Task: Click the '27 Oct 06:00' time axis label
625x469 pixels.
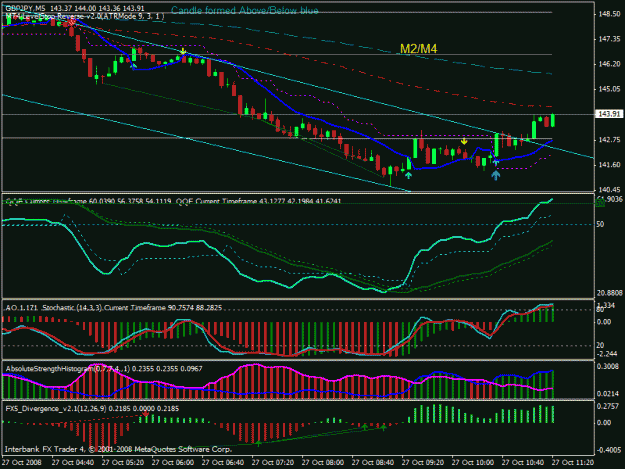Action: tap(173, 463)
